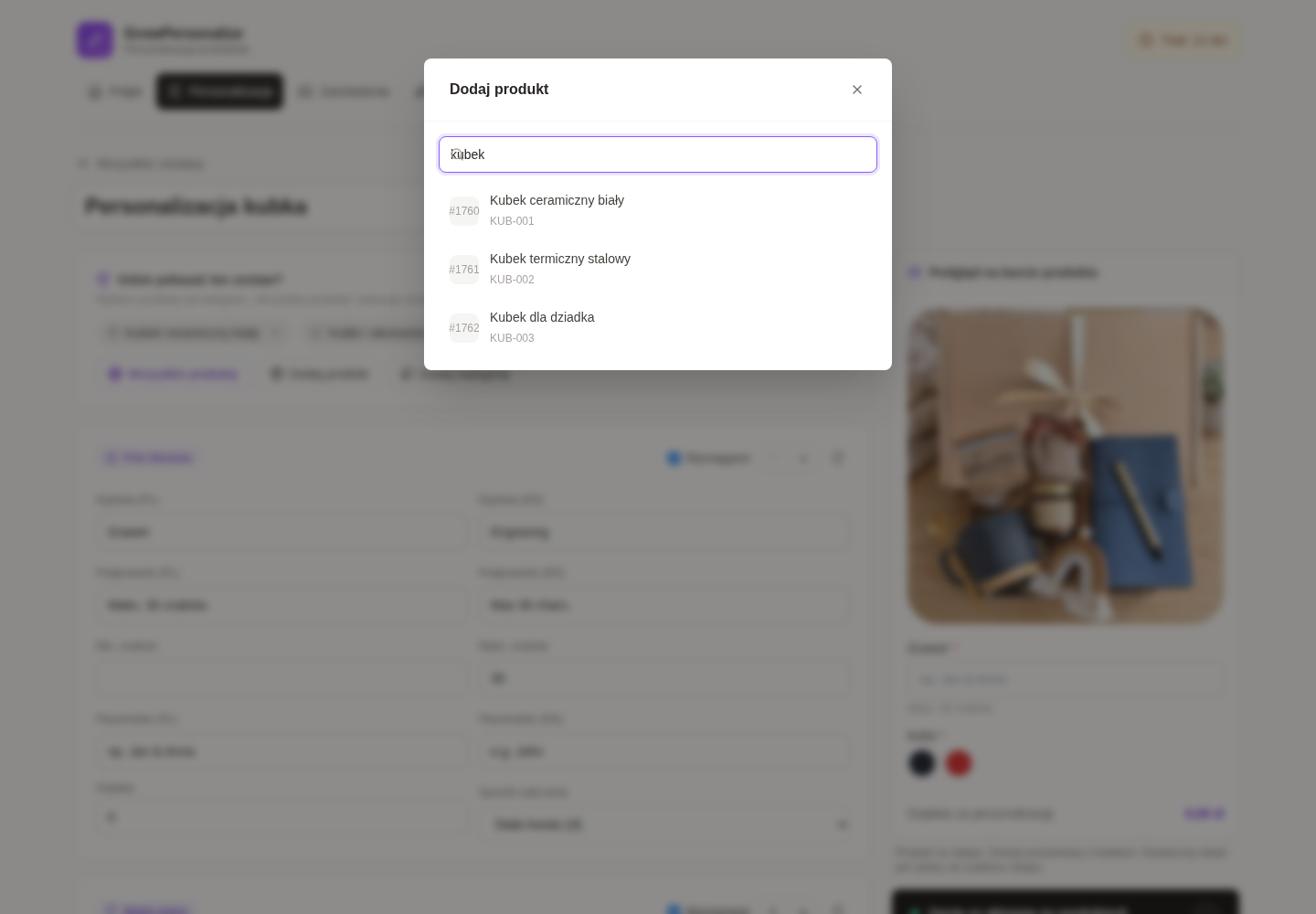Click the product preview photo behind dialog
Screen dimensions: 1316x914
(x=1066, y=466)
